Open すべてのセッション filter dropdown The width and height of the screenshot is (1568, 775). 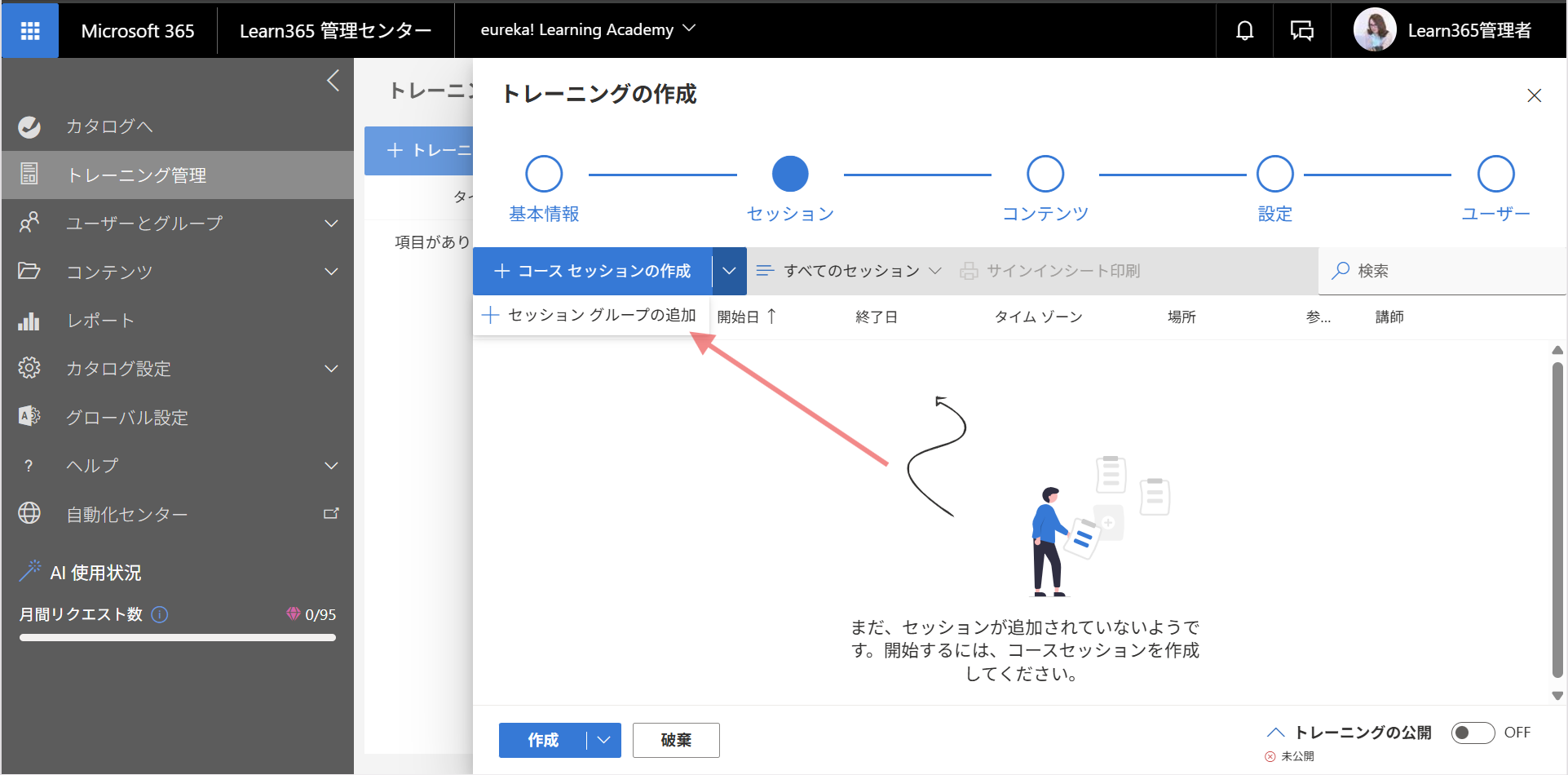pos(850,271)
